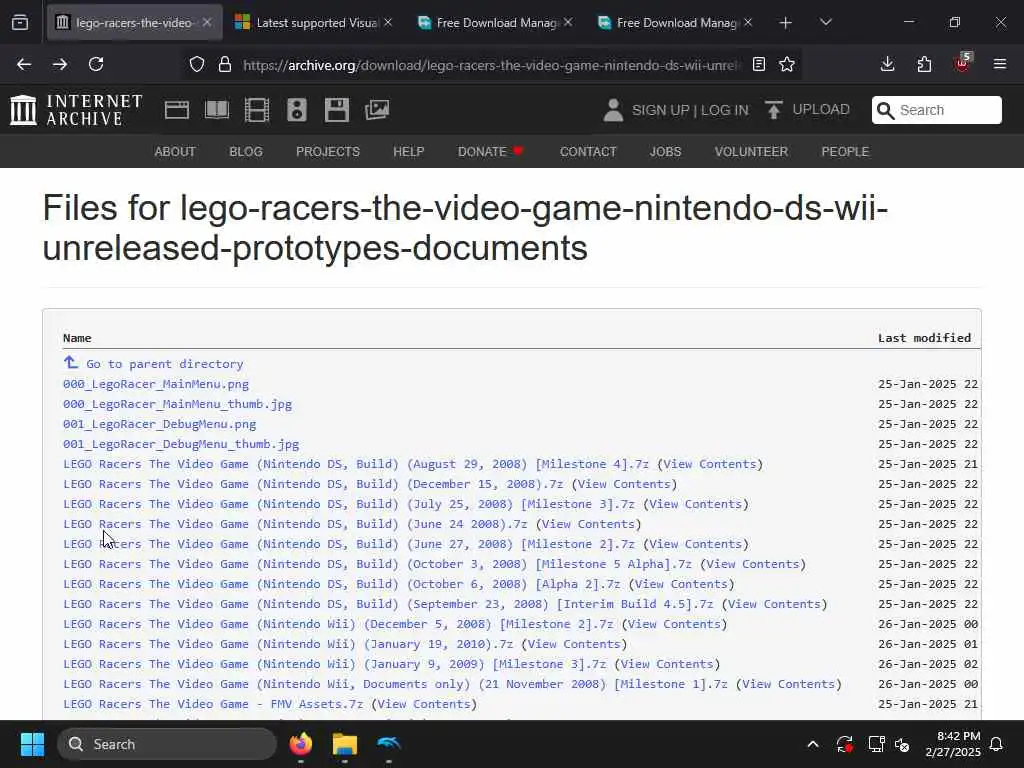Download the Interim Build 4.5 archive

coord(388,604)
